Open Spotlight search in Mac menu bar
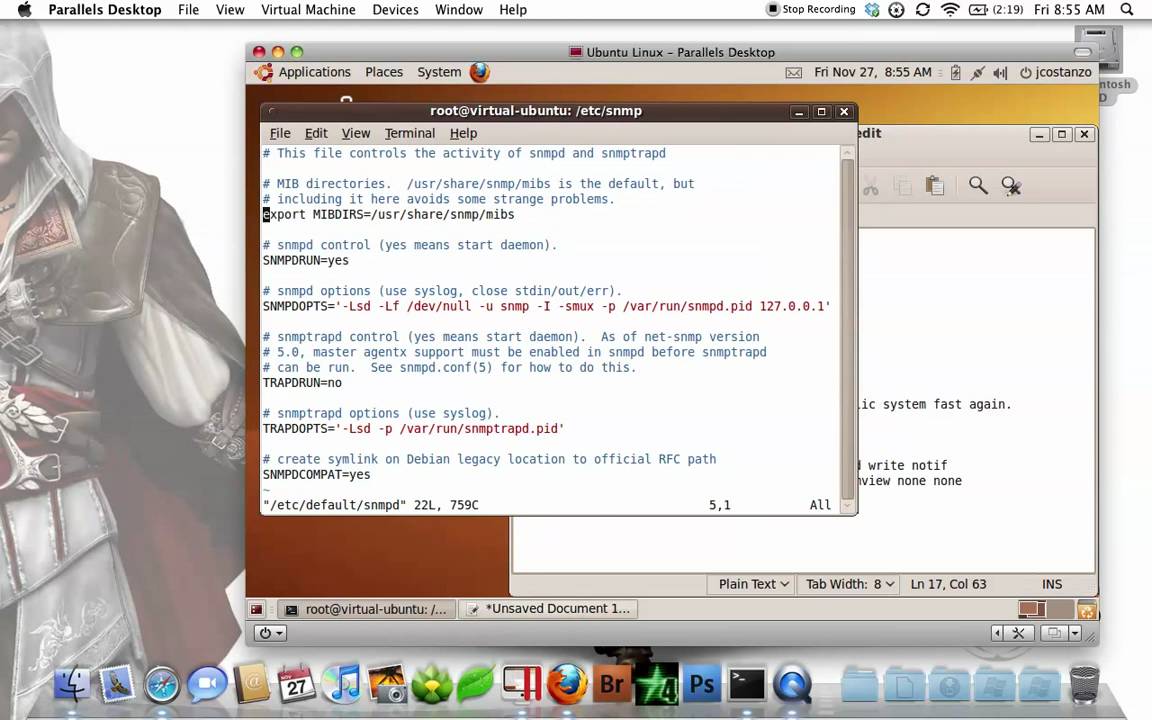The height and width of the screenshot is (720, 1152). 1126,10
